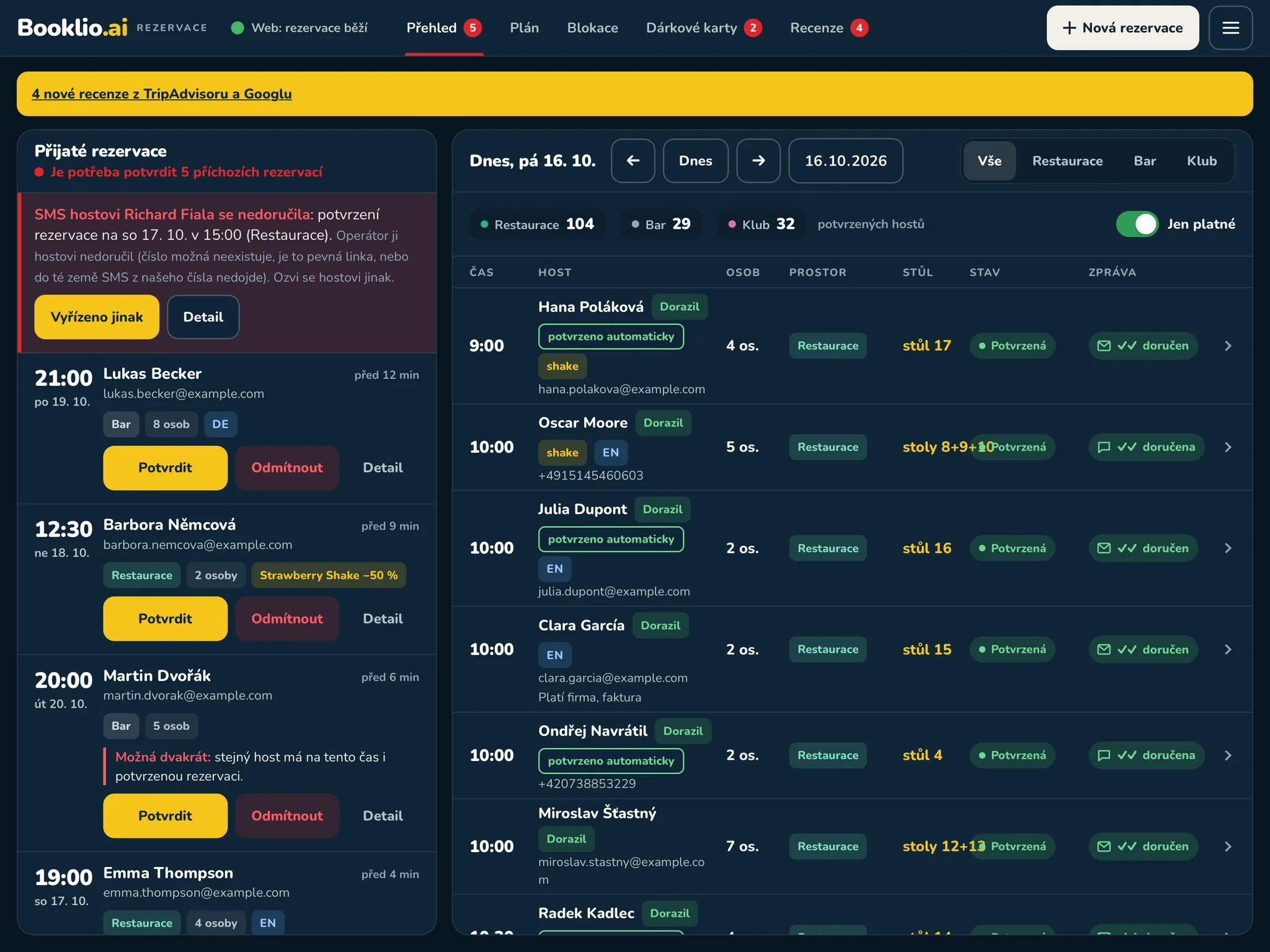Go to next day with right arrow

point(758,161)
